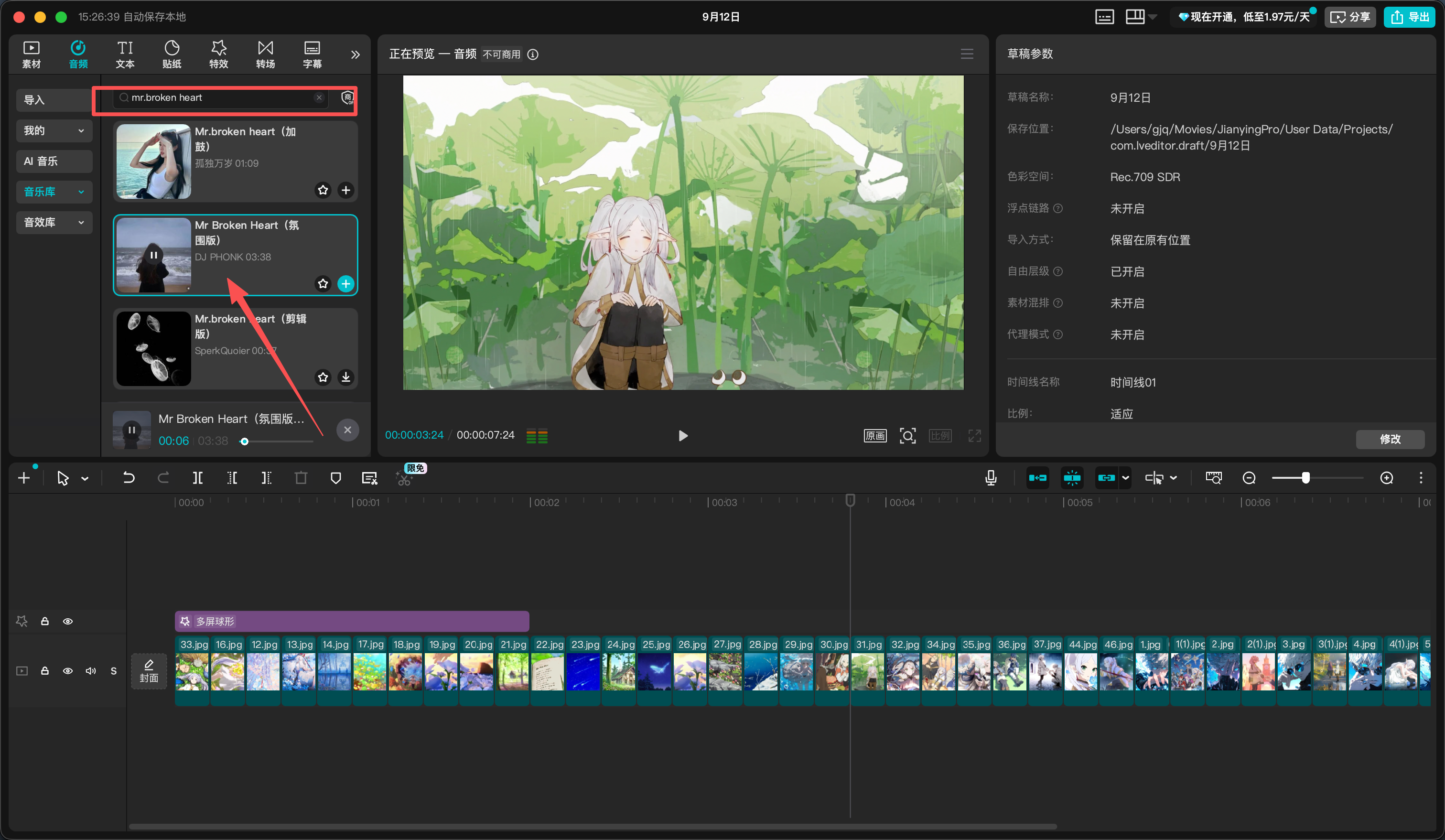
Task: Toggle the preview axis
Action: pos(1154,478)
